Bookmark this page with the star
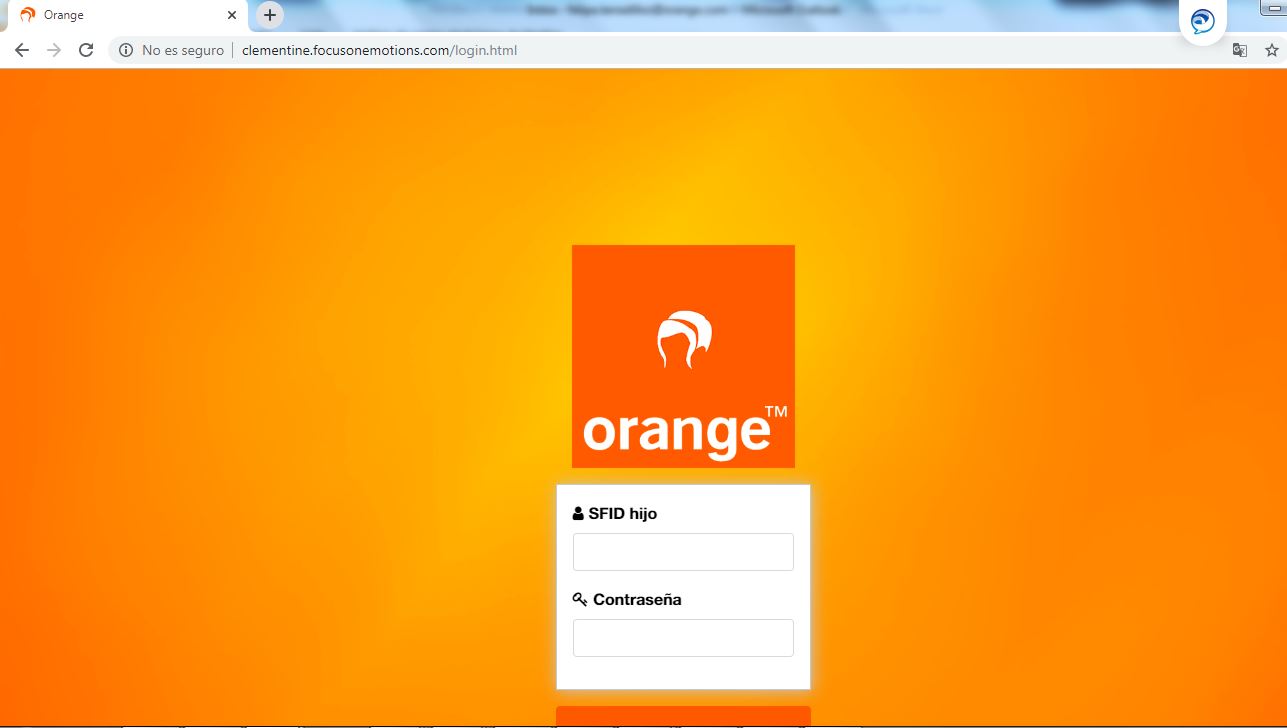The height and width of the screenshot is (728, 1287). (x=1272, y=50)
